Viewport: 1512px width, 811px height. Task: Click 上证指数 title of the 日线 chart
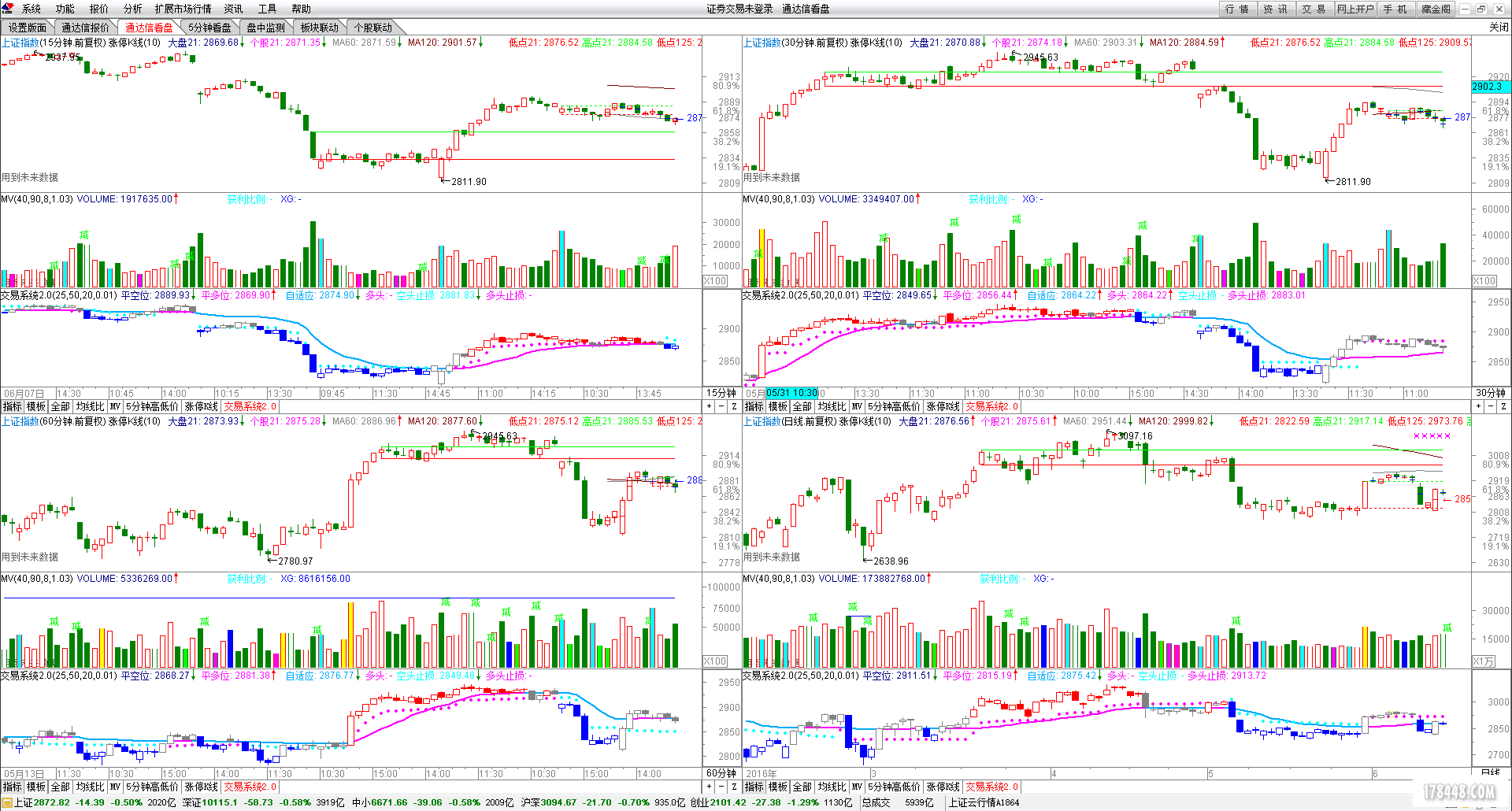pos(762,422)
